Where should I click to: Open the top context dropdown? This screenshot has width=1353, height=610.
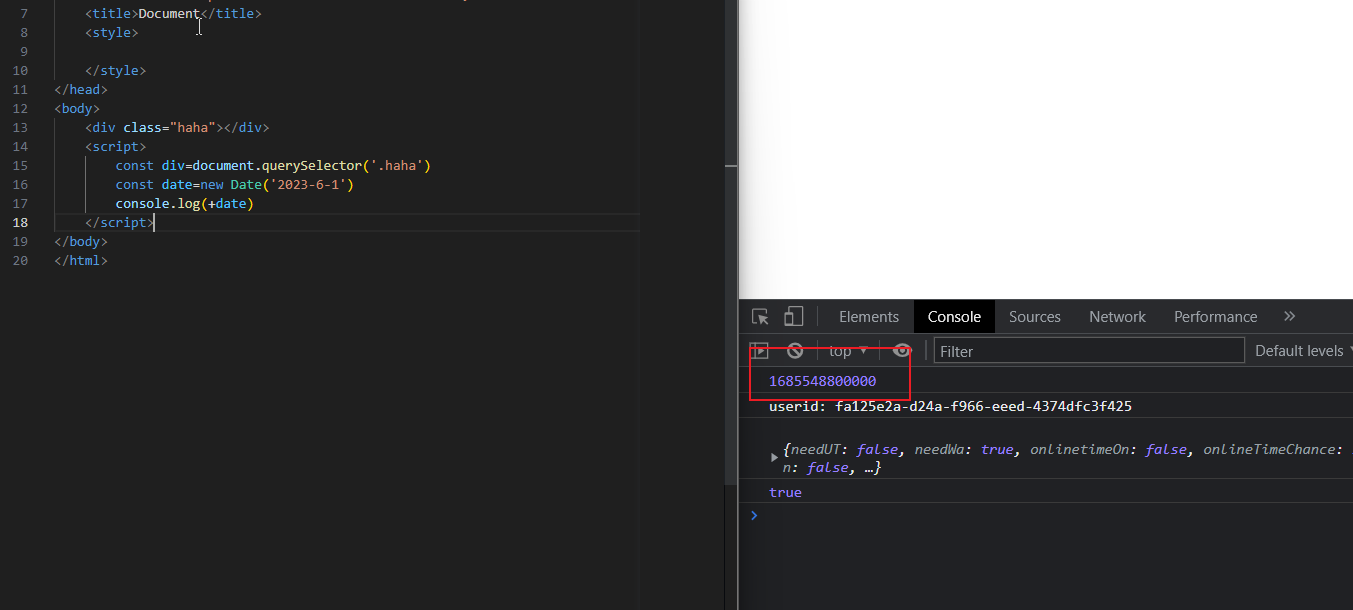coord(847,351)
